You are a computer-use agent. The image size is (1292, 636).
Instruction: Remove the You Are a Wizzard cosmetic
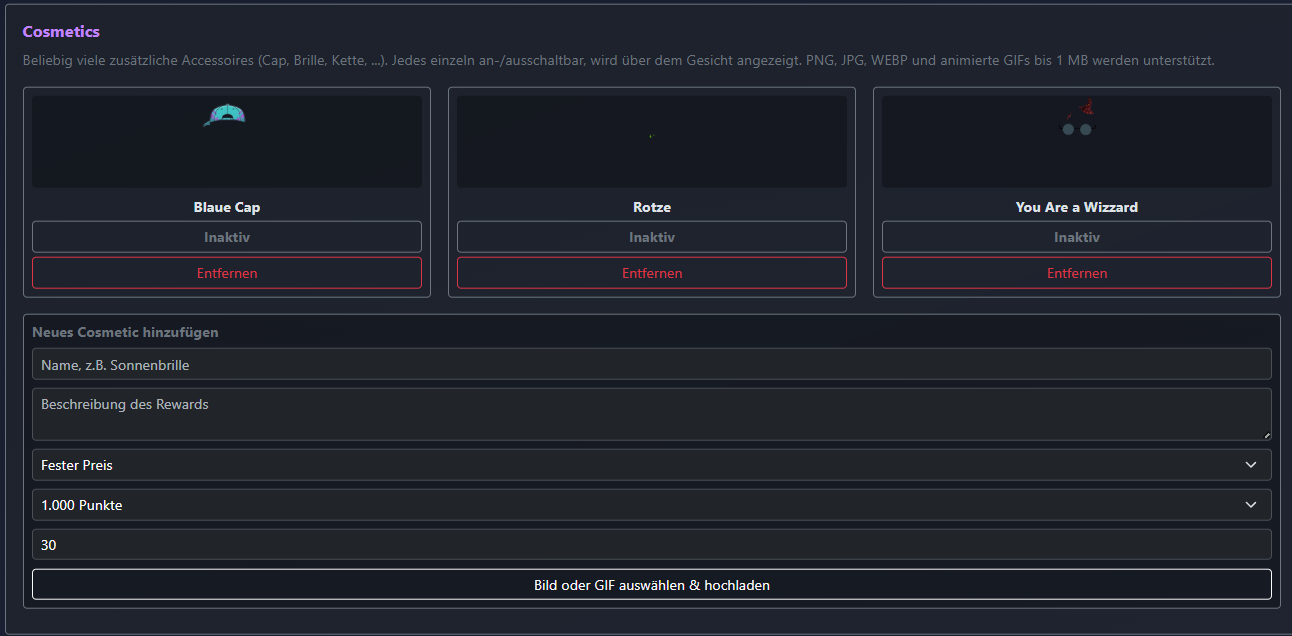(1077, 273)
